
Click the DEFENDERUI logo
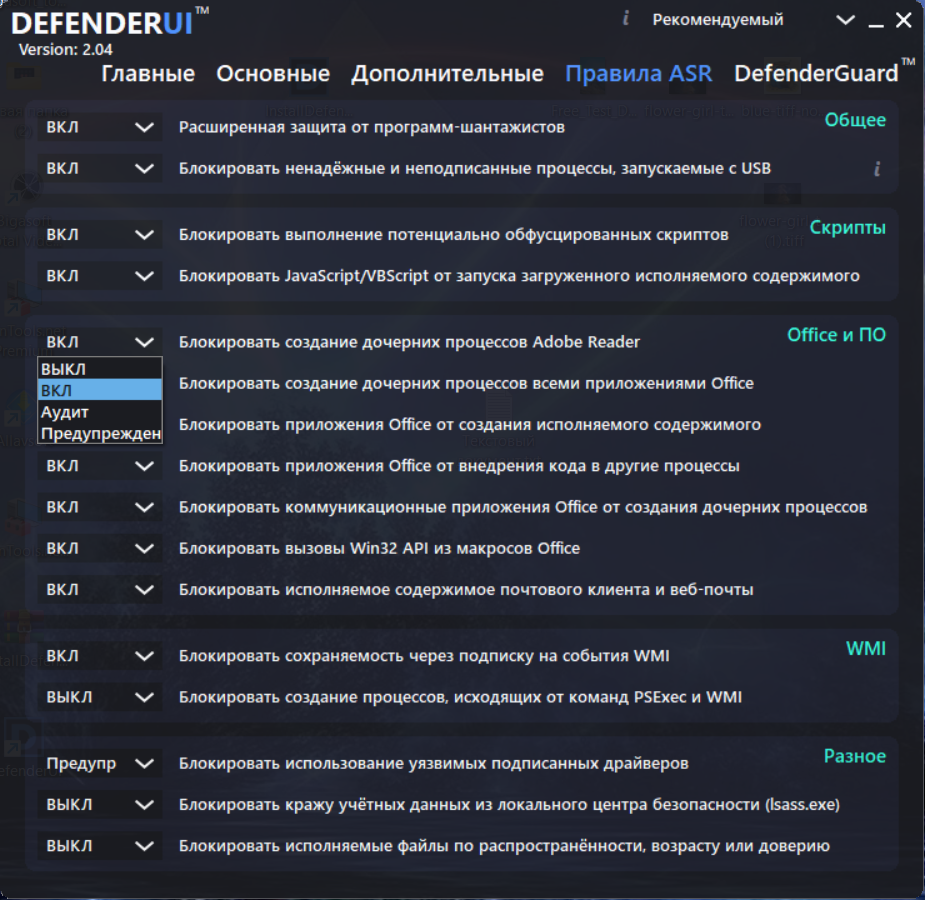click(x=110, y=24)
